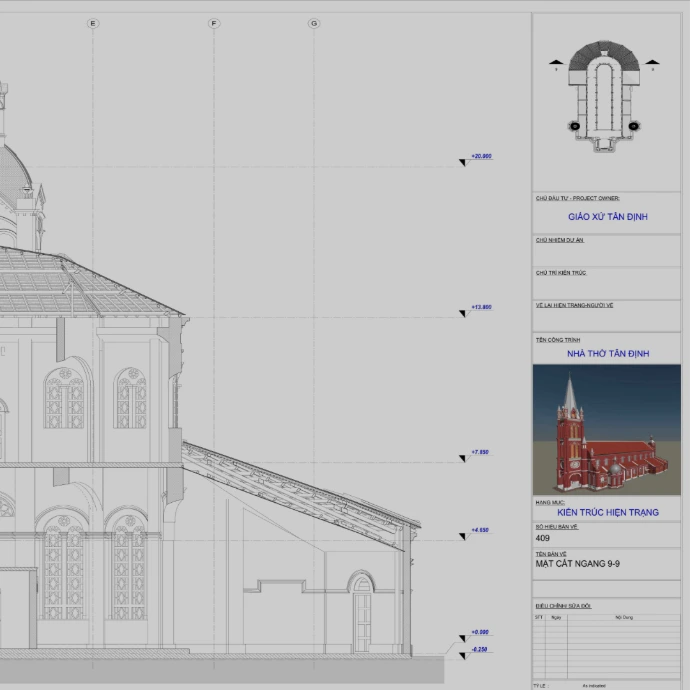Image resolution: width=690 pixels, height=690 pixels.
Task: Click the +20.960 elevation value text
Action: click(481, 156)
